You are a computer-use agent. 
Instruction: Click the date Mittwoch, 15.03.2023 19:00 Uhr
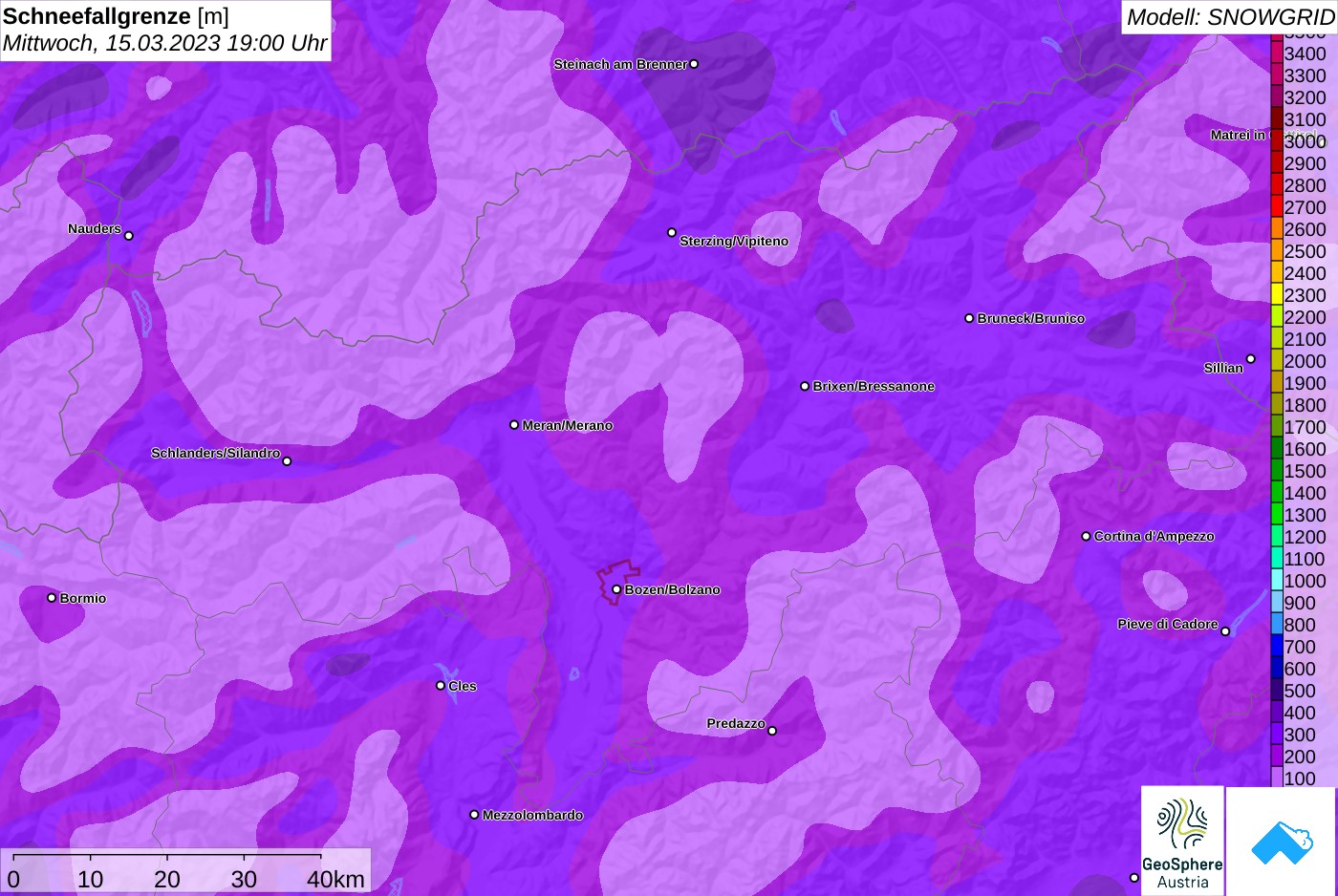pyautogui.click(x=164, y=43)
